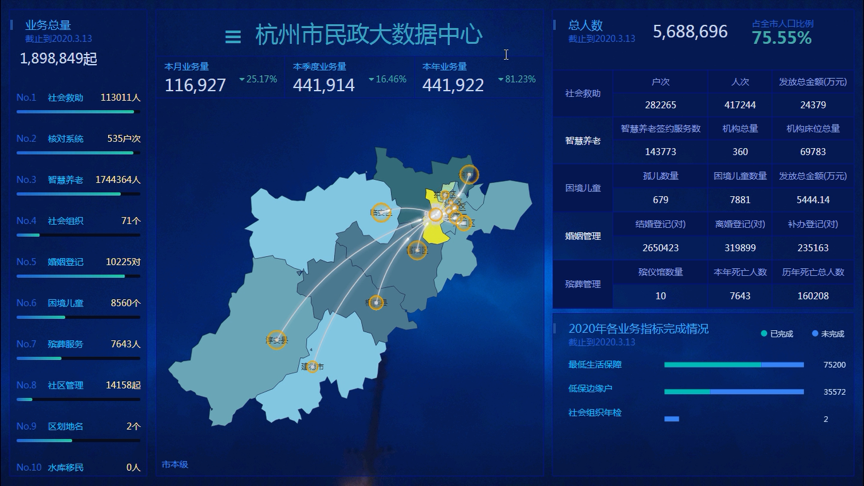
Task: Click the 核对系统 ranking bar
Action: tap(78, 153)
